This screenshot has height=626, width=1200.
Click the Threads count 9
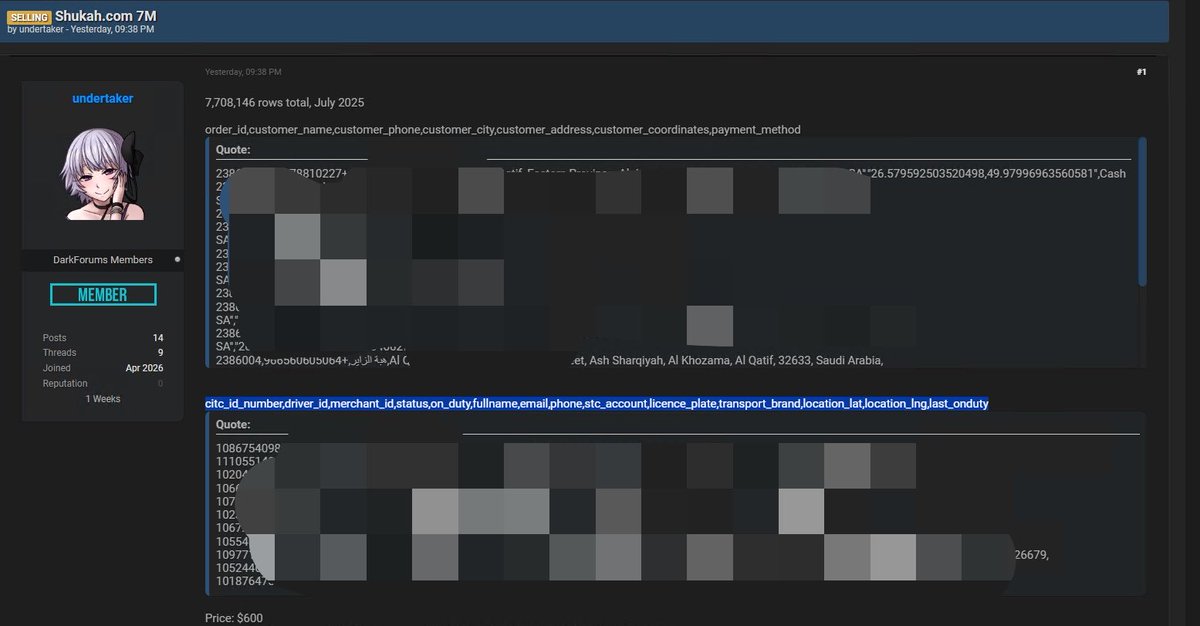click(x=161, y=353)
